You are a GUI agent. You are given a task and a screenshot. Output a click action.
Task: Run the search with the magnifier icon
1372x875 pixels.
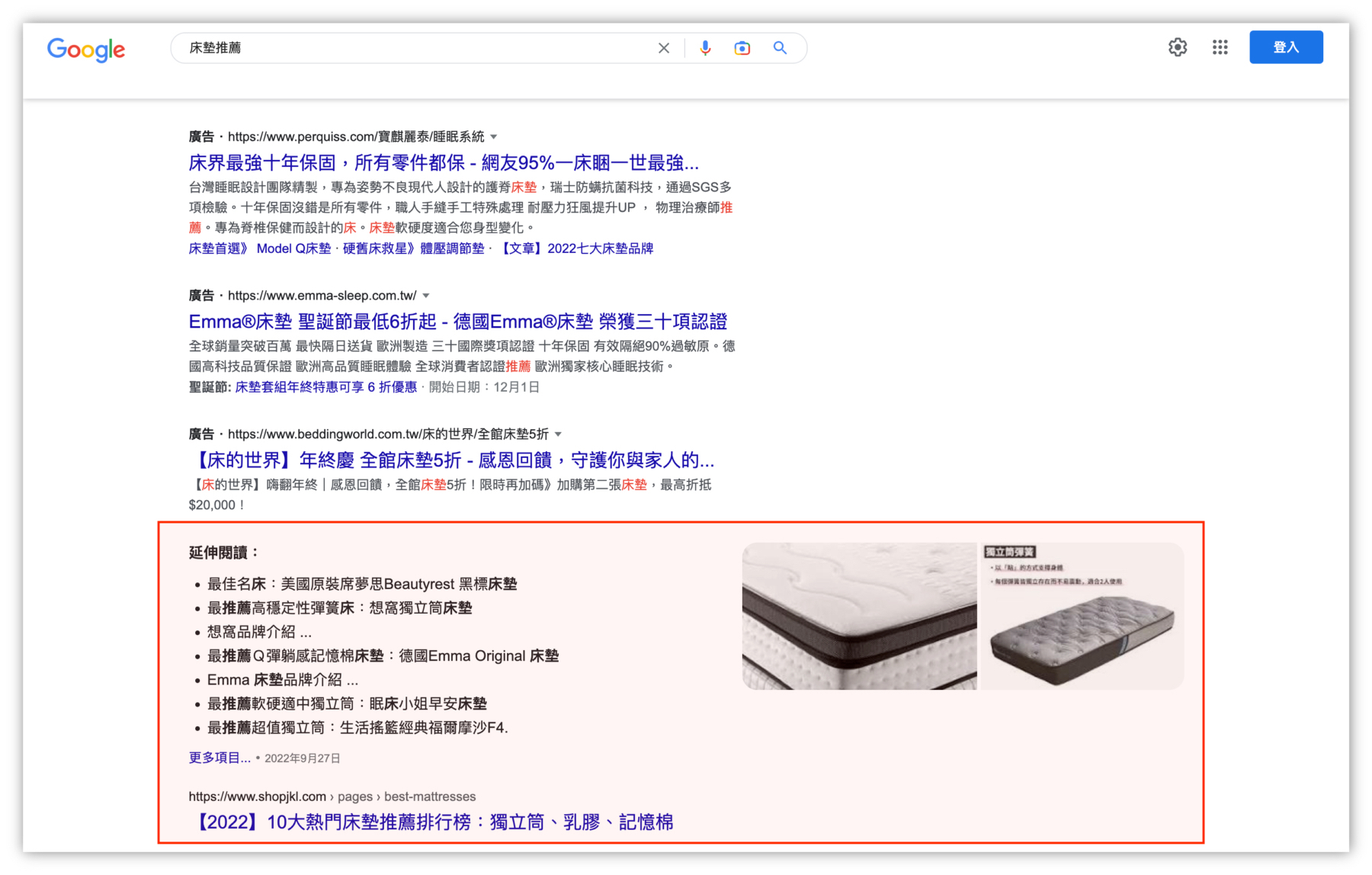780,47
